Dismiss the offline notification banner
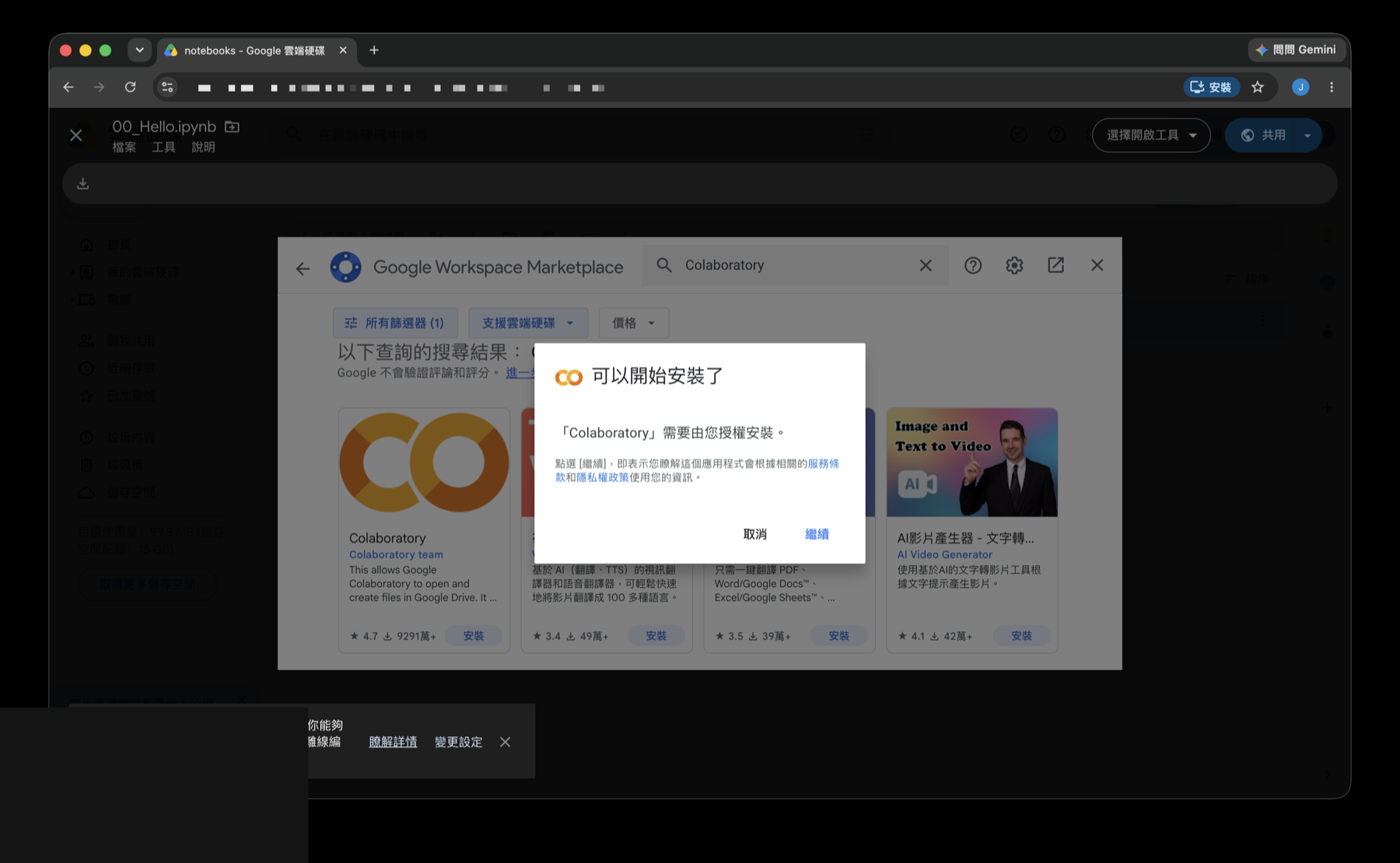This screenshot has height=863, width=1400. (506, 742)
